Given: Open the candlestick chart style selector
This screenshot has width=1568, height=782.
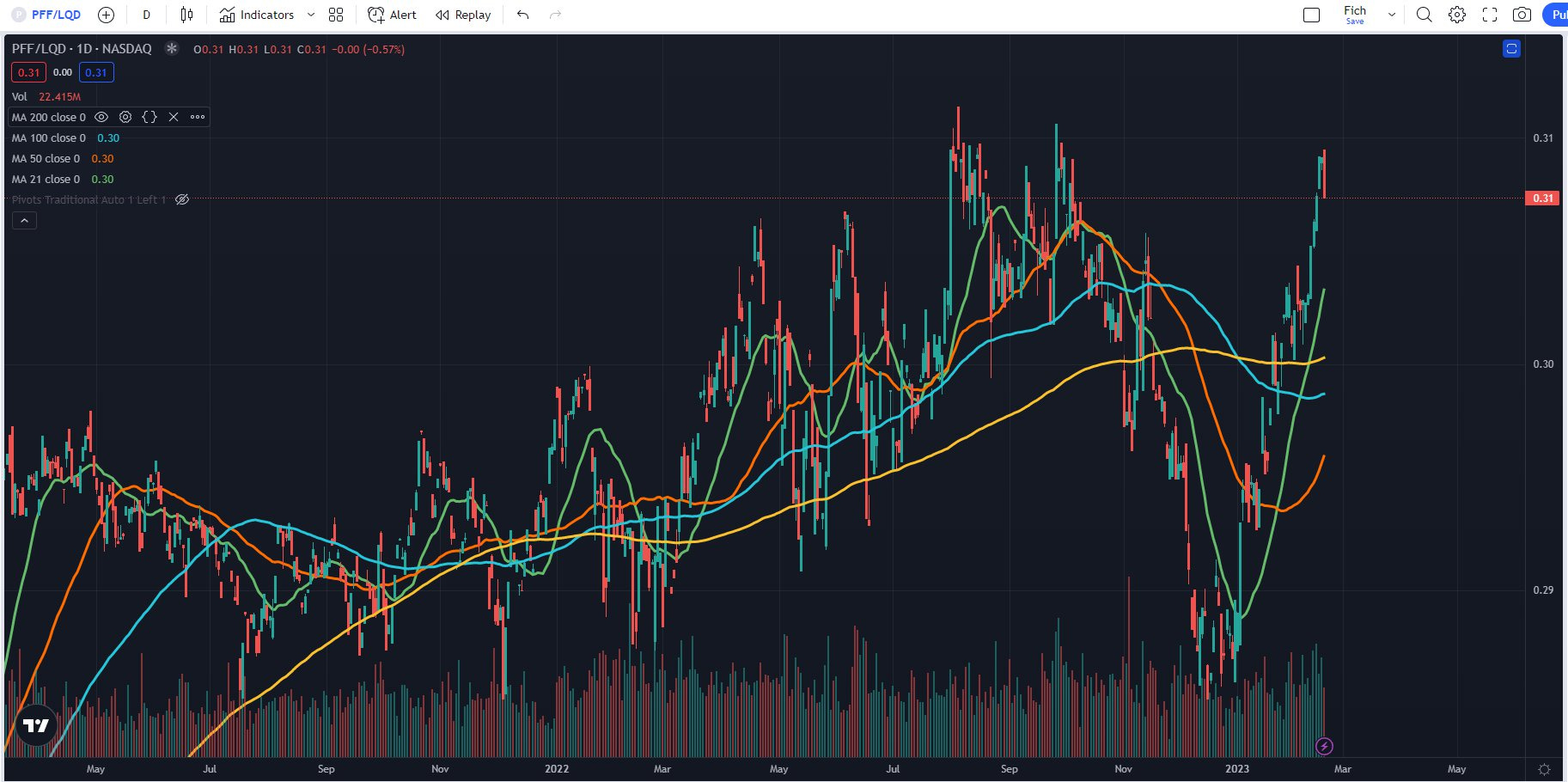Looking at the screenshot, I should click(186, 15).
